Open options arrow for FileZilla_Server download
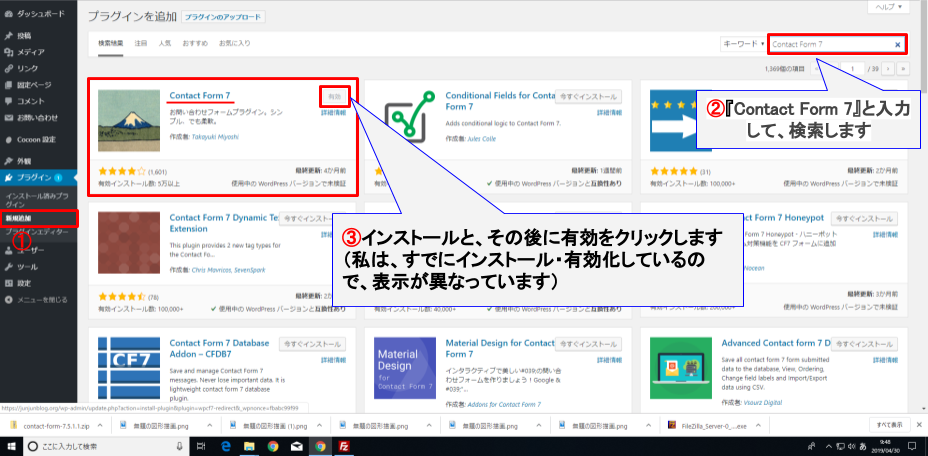This screenshot has height=456, width=928. [x=759, y=425]
